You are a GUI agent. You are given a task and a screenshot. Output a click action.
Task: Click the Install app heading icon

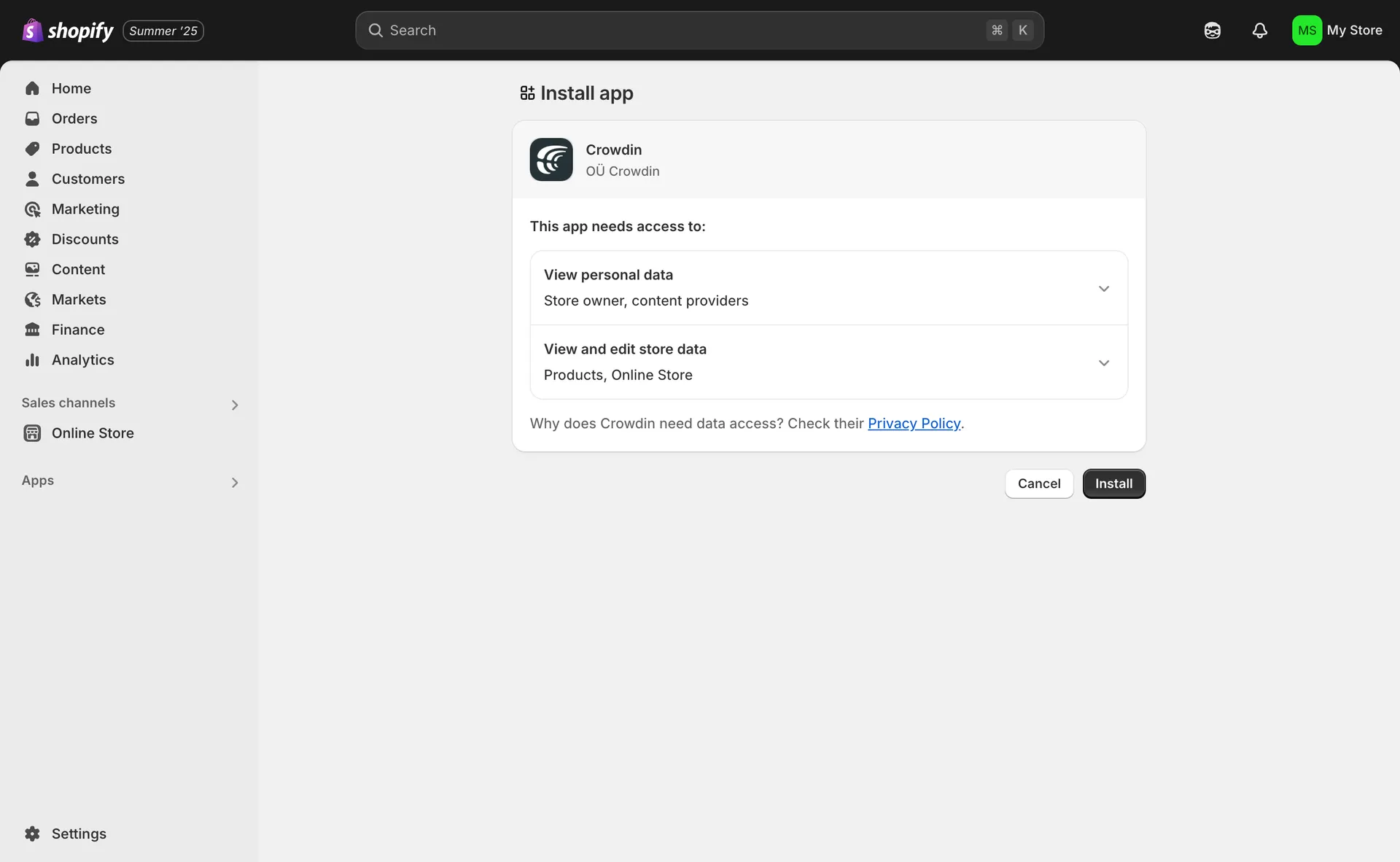point(527,93)
